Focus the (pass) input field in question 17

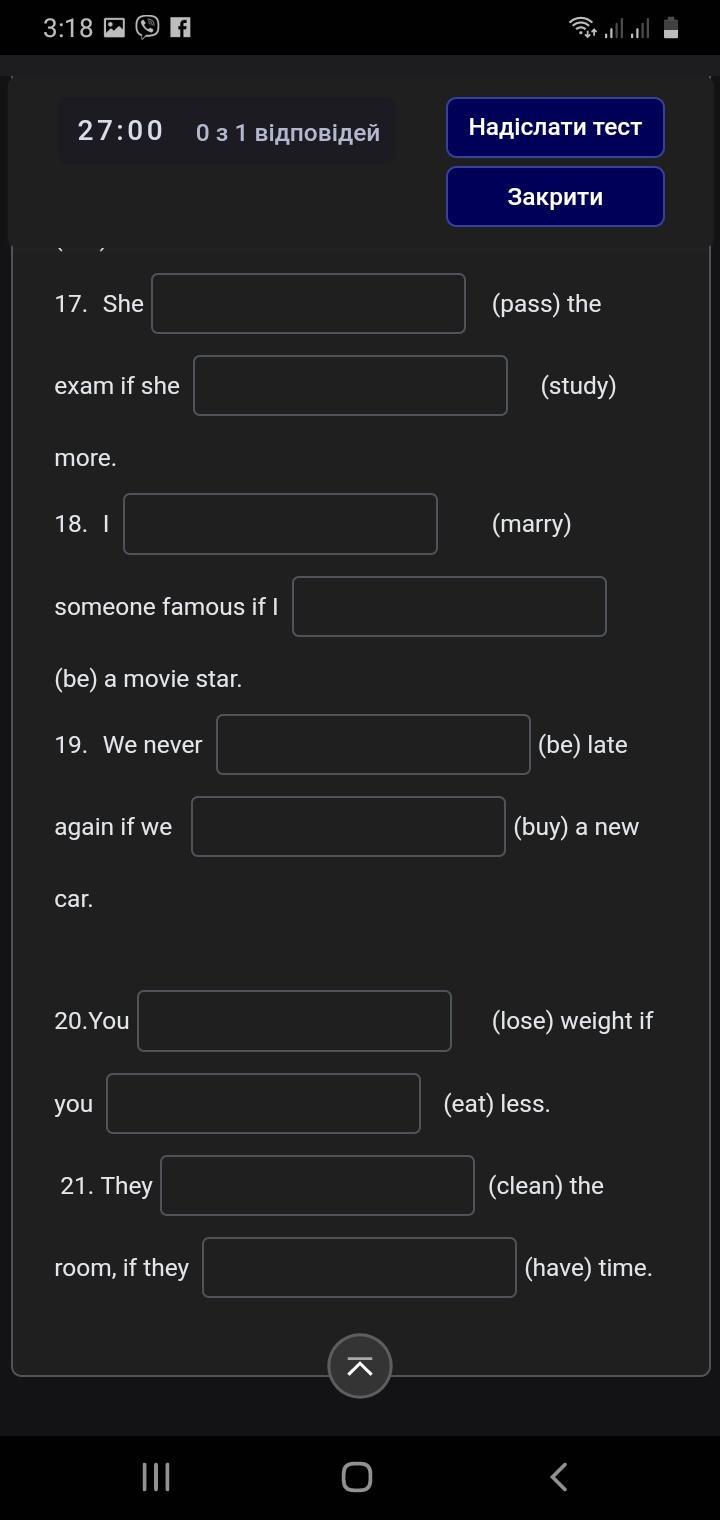pyautogui.click(x=308, y=303)
